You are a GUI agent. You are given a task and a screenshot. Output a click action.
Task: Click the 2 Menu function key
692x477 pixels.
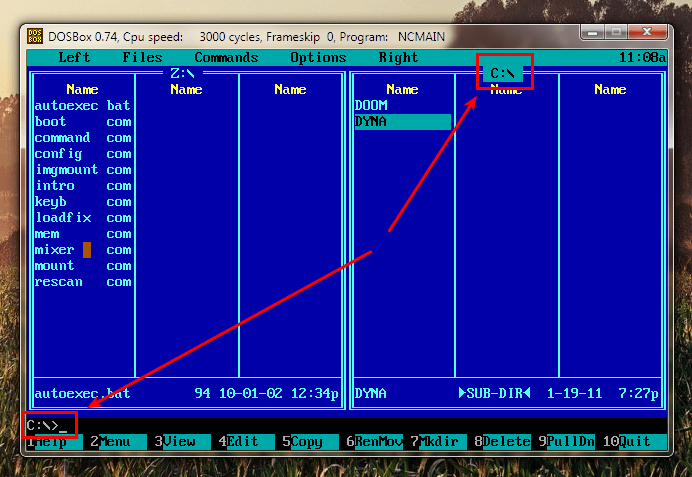pos(118,441)
